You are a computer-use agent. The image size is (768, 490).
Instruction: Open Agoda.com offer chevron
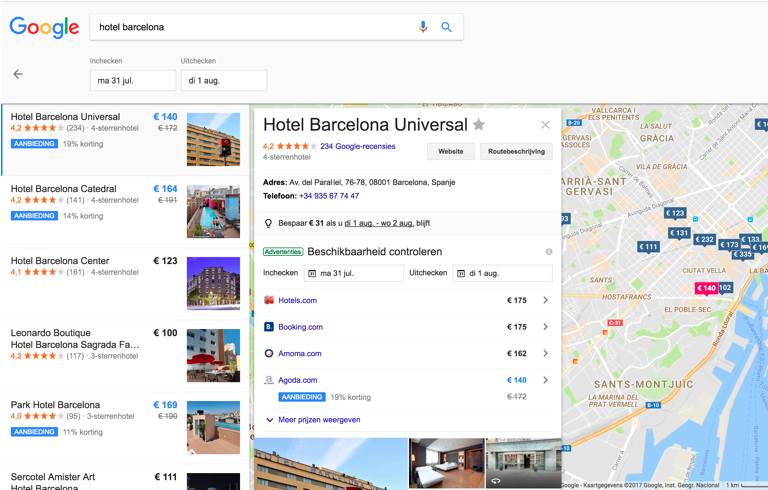pos(545,380)
